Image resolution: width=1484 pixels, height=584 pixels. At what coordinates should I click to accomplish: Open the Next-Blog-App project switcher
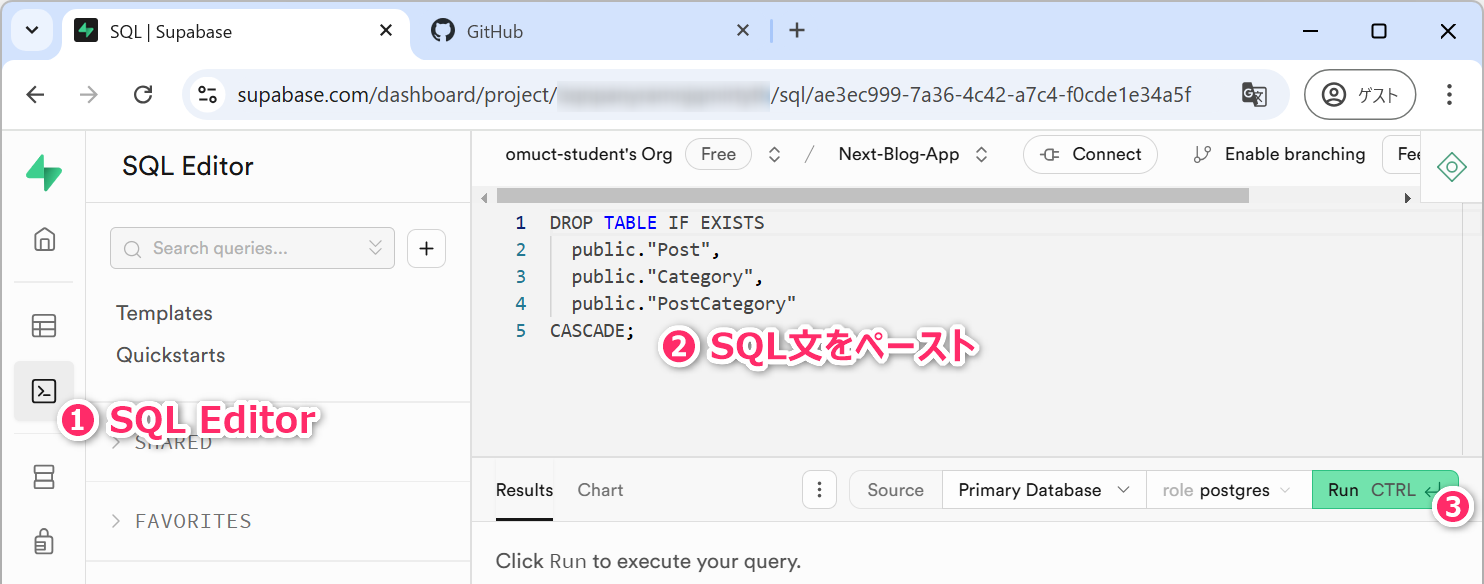tap(912, 154)
